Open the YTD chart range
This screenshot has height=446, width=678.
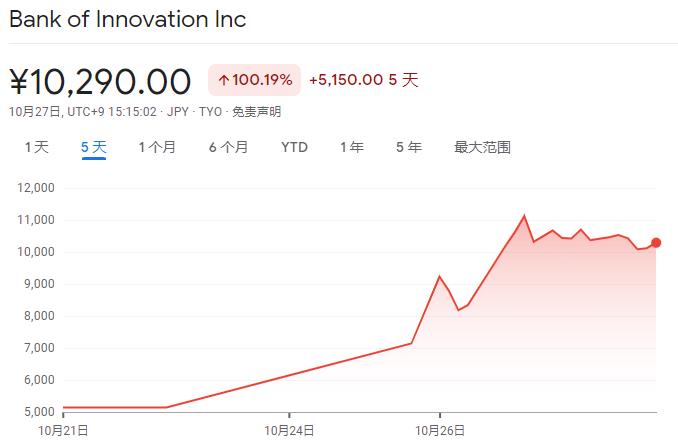294,147
